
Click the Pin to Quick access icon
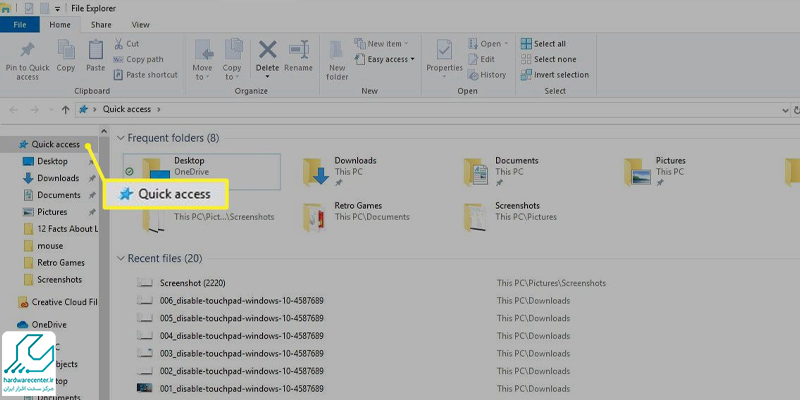click(27, 50)
